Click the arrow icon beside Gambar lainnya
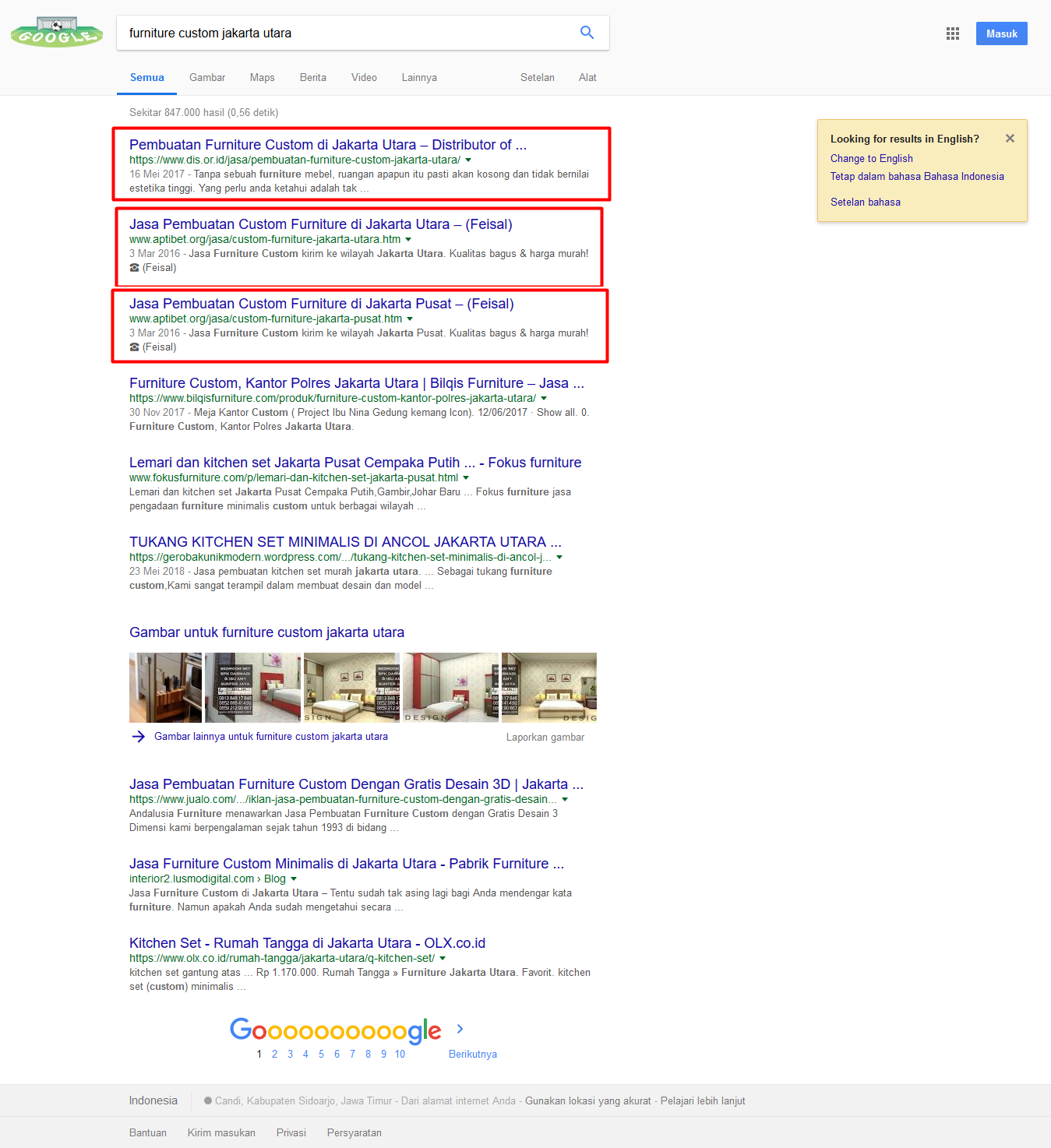The image size is (1051, 1148). (x=139, y=737)
